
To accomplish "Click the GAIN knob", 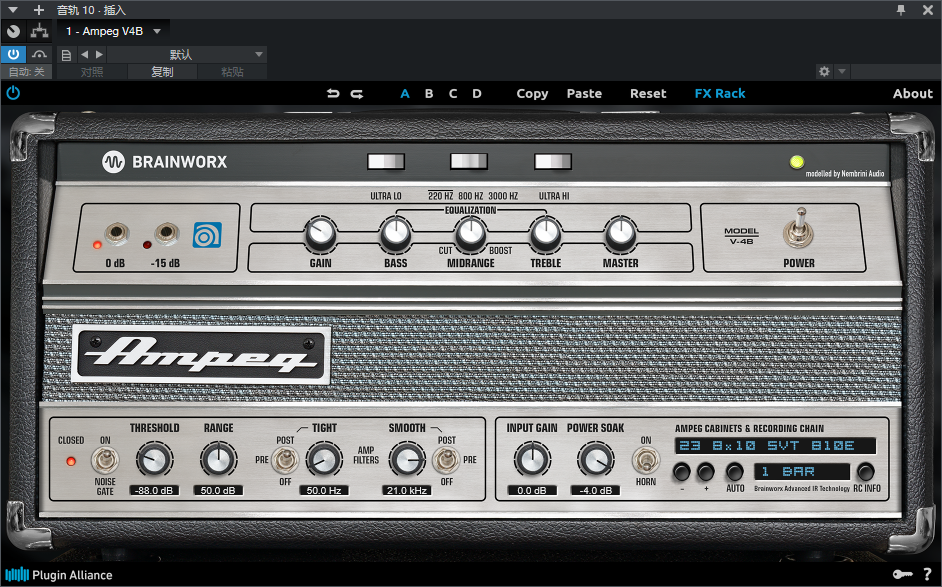I will coord(321,234).
